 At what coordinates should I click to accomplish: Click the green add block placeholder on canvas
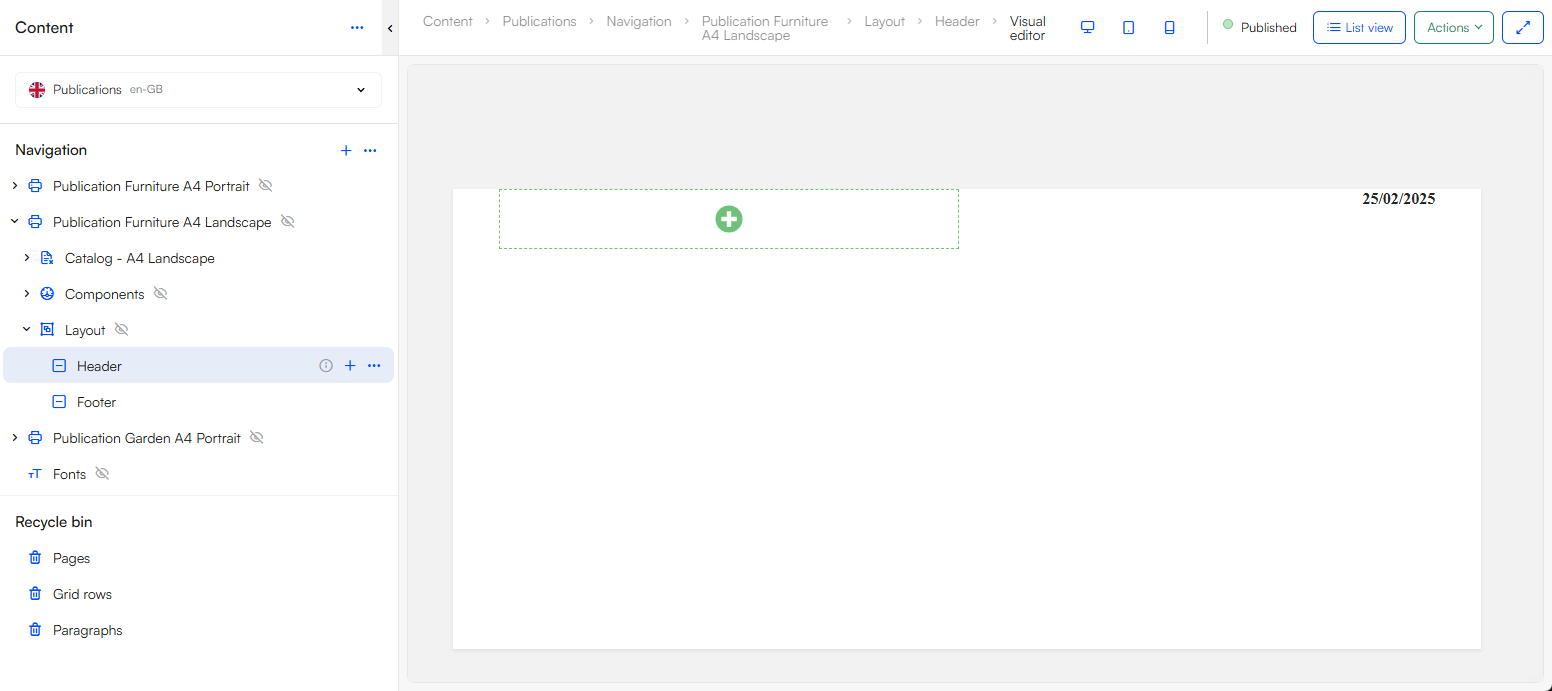pyautogui.click(x=729, y=219)
